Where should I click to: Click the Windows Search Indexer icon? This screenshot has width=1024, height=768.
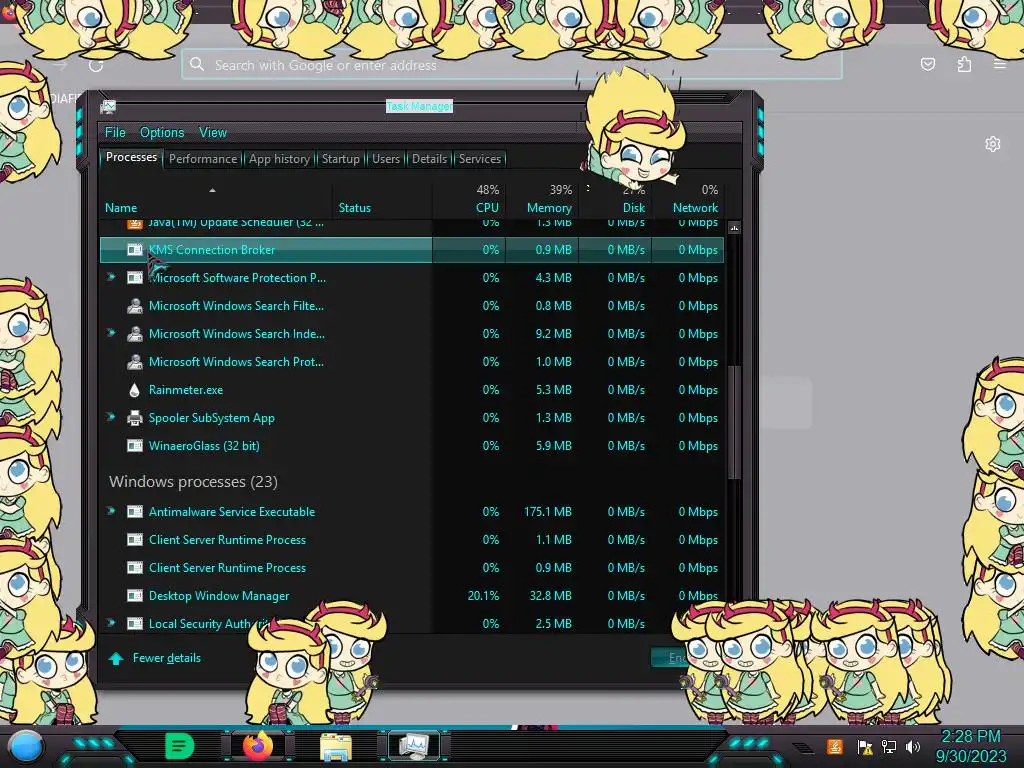tap(135, 334)
